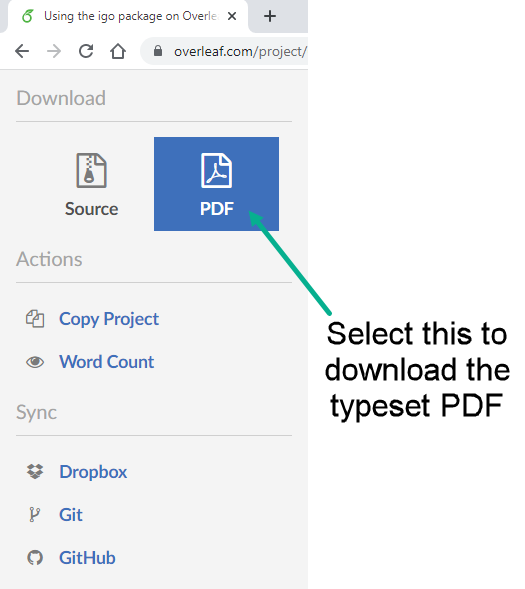The width and height of the screenshot is (525, 589).
Task: Open the GitHub sync link
Action: point(87,558)
